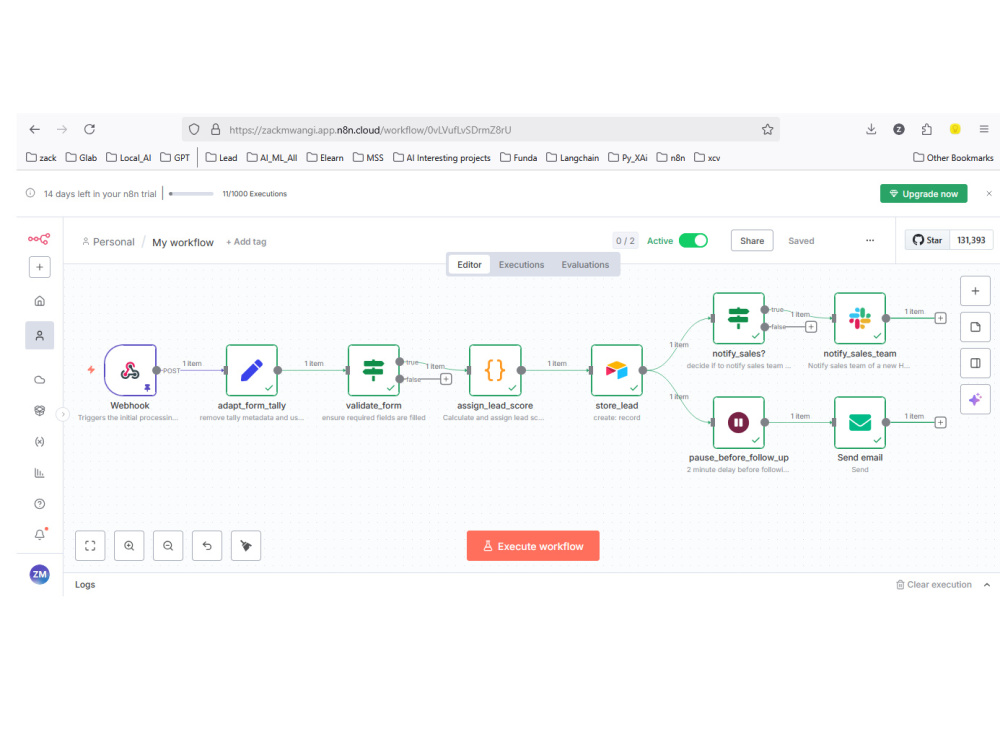Click Clear execution button
This screenshot has width=1000, height=750.
[x=934, y=585]
